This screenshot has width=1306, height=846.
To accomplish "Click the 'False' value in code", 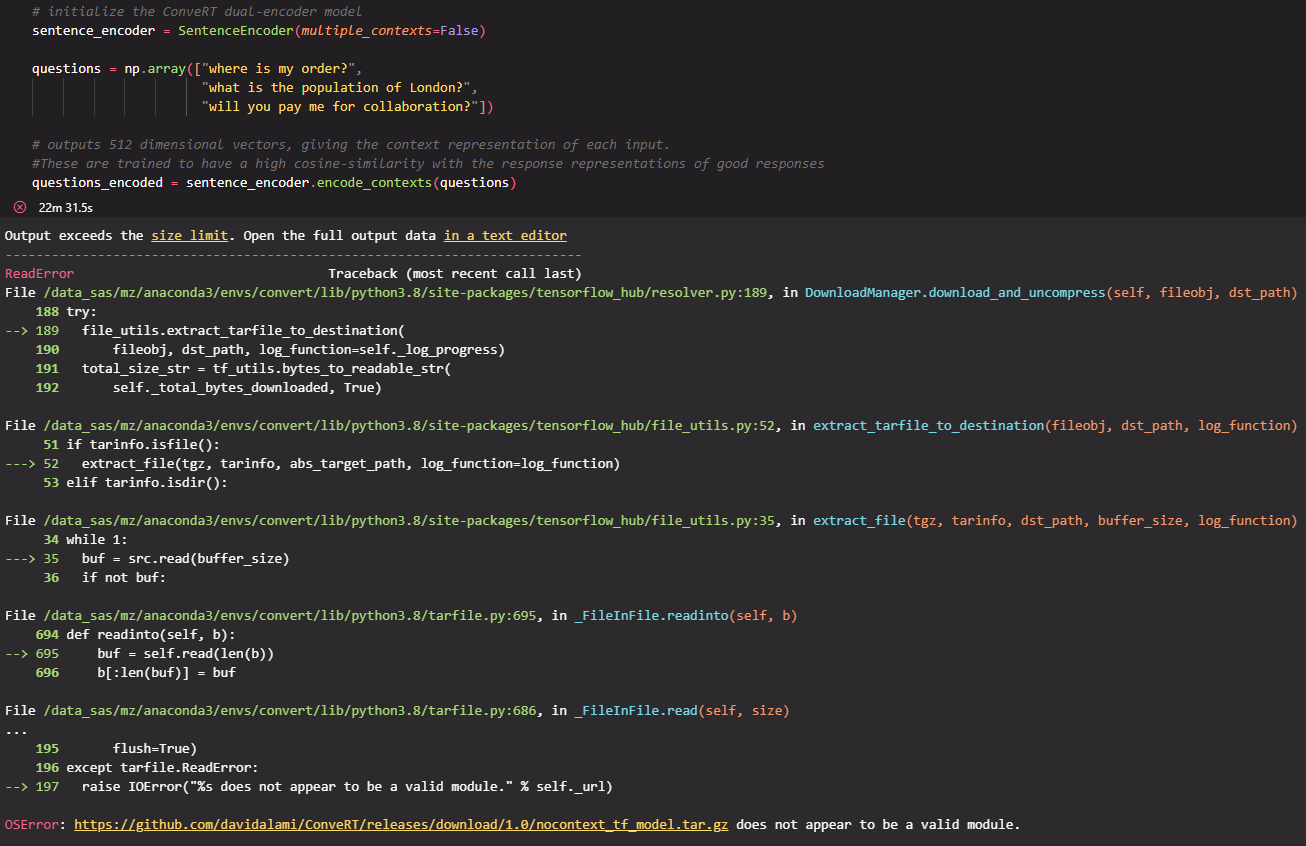I will tap(459, 31).
